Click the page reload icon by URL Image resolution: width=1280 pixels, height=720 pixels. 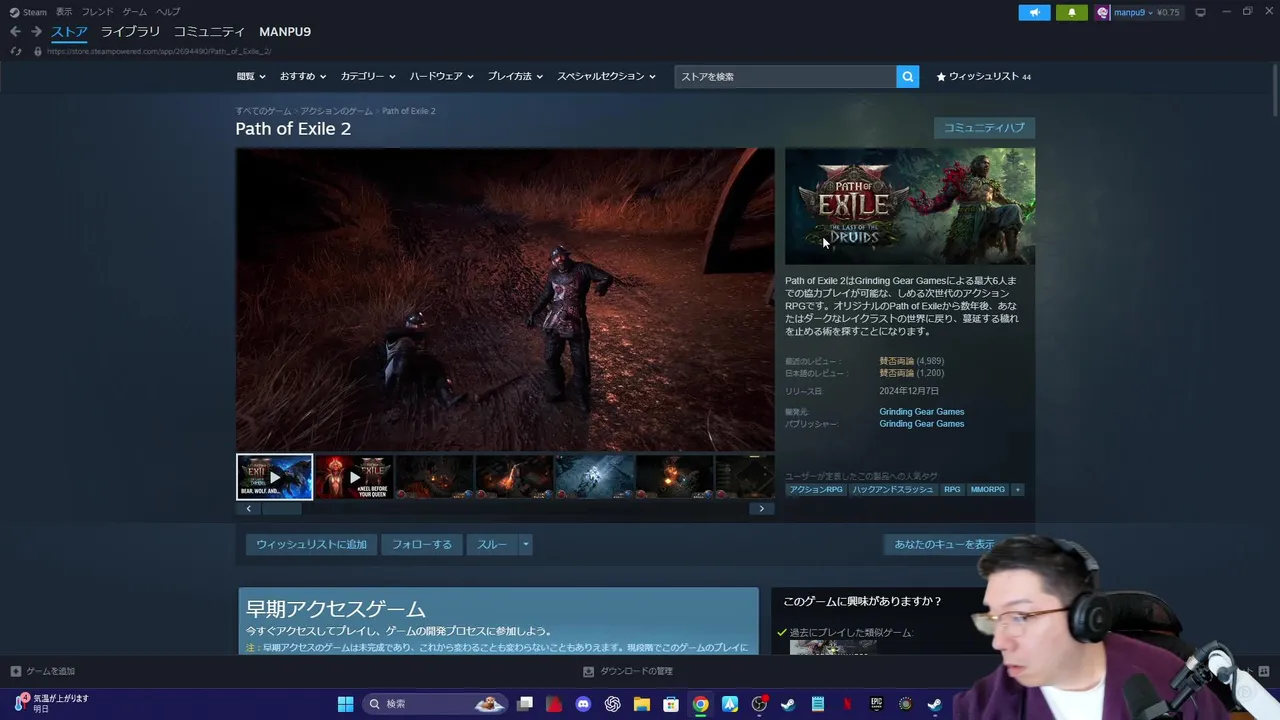click(x=15, y=51)
